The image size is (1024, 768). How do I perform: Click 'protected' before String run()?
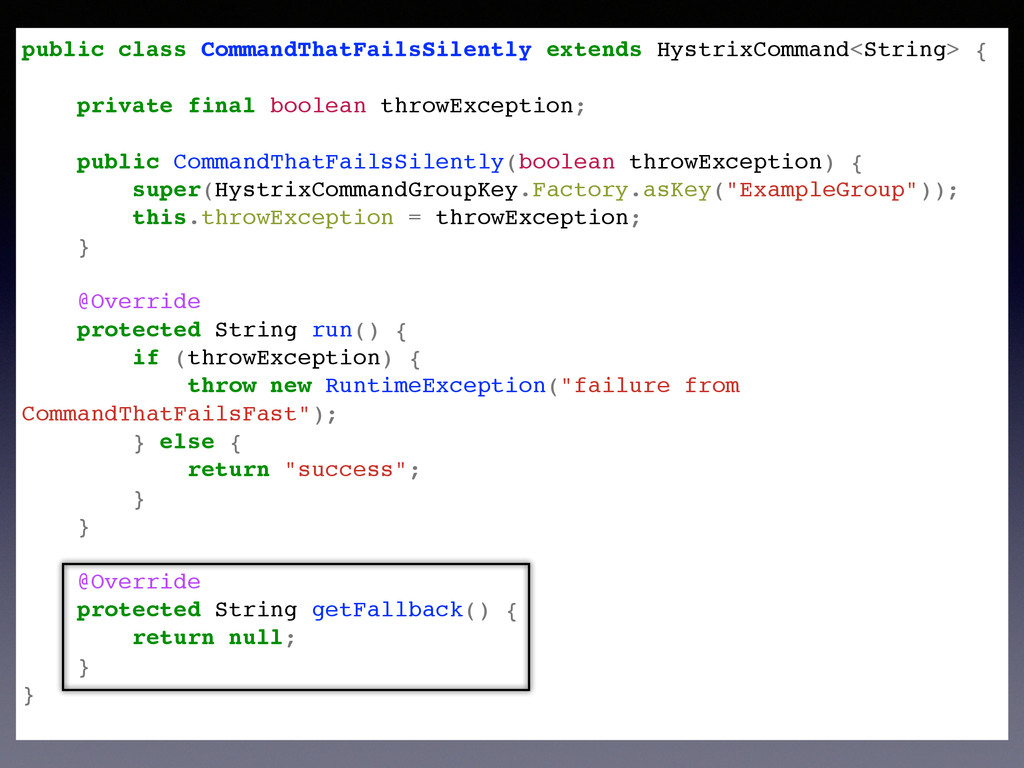click(138, 330)
